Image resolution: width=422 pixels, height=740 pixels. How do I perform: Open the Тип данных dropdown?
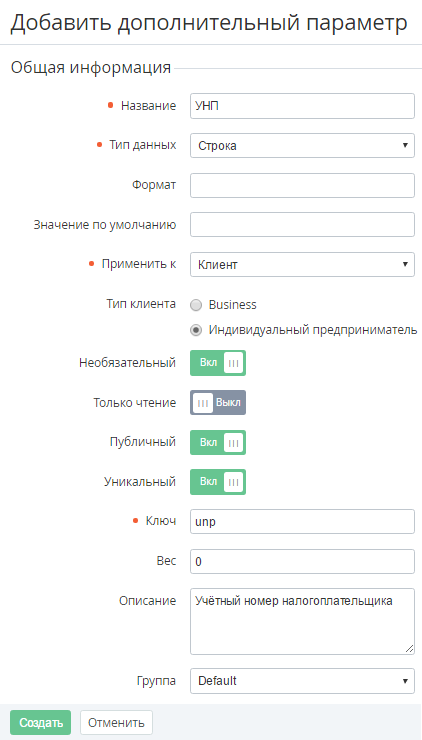(x=303, y=146)
